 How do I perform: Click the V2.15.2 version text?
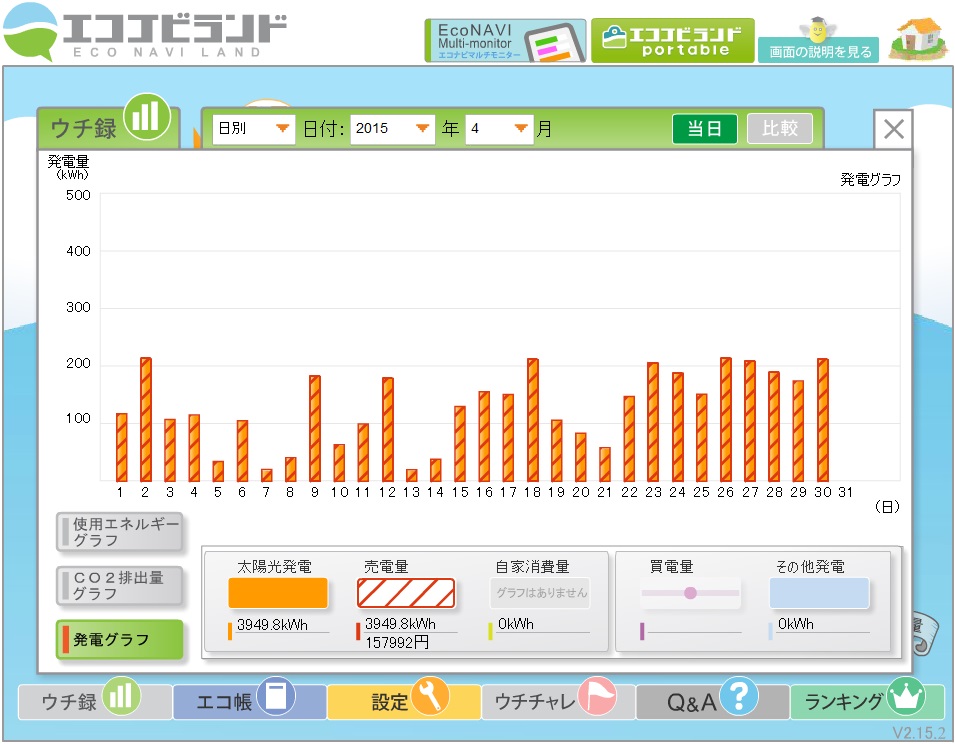(919, 732)
